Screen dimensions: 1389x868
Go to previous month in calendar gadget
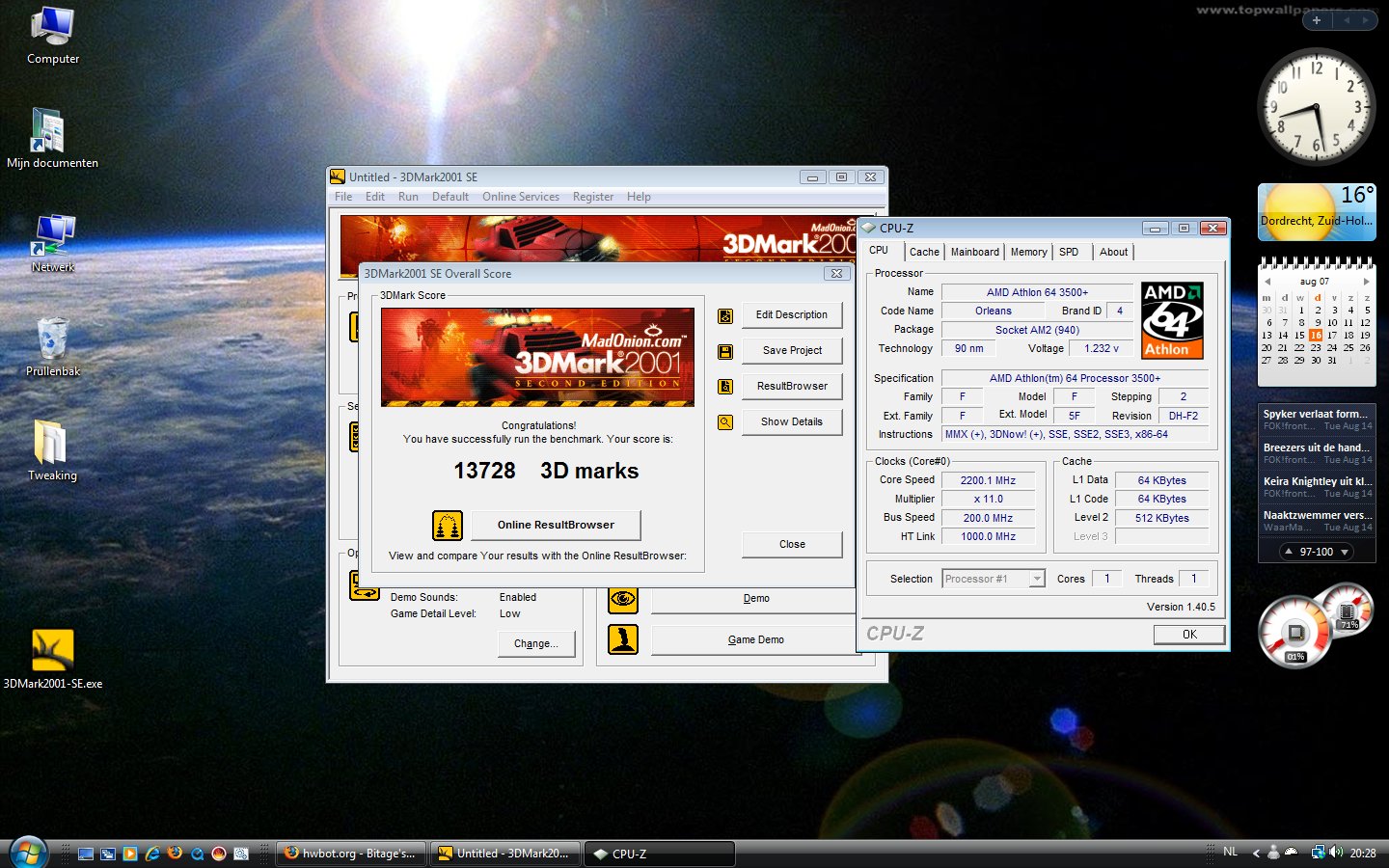click(1267, 282)
